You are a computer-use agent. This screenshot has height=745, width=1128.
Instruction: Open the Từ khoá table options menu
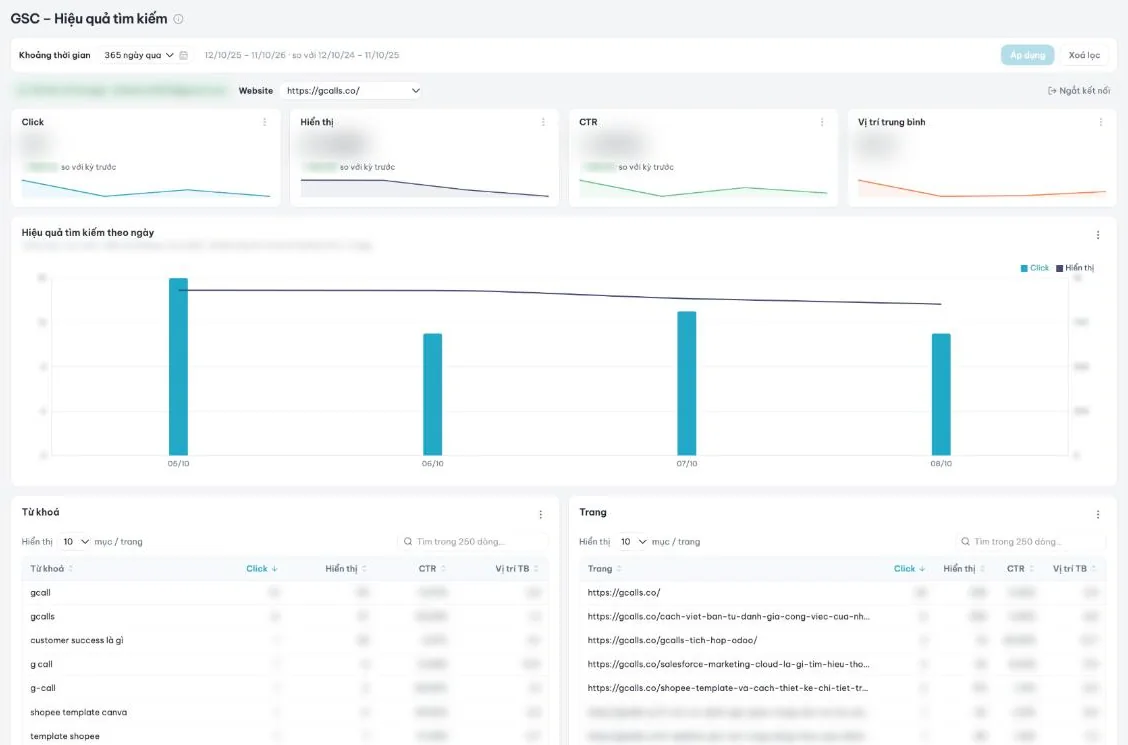tap(541, 515)
